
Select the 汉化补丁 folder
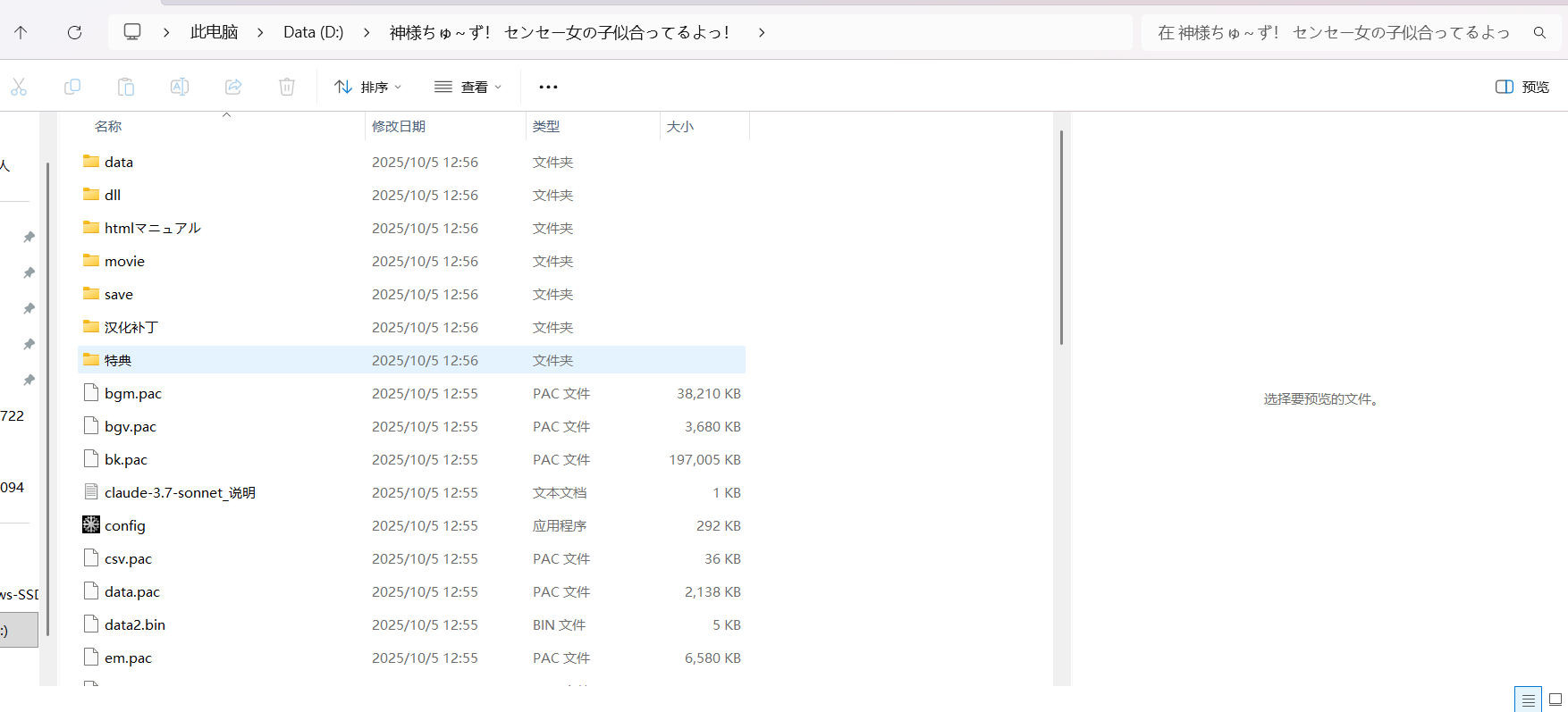coord(411,327)
